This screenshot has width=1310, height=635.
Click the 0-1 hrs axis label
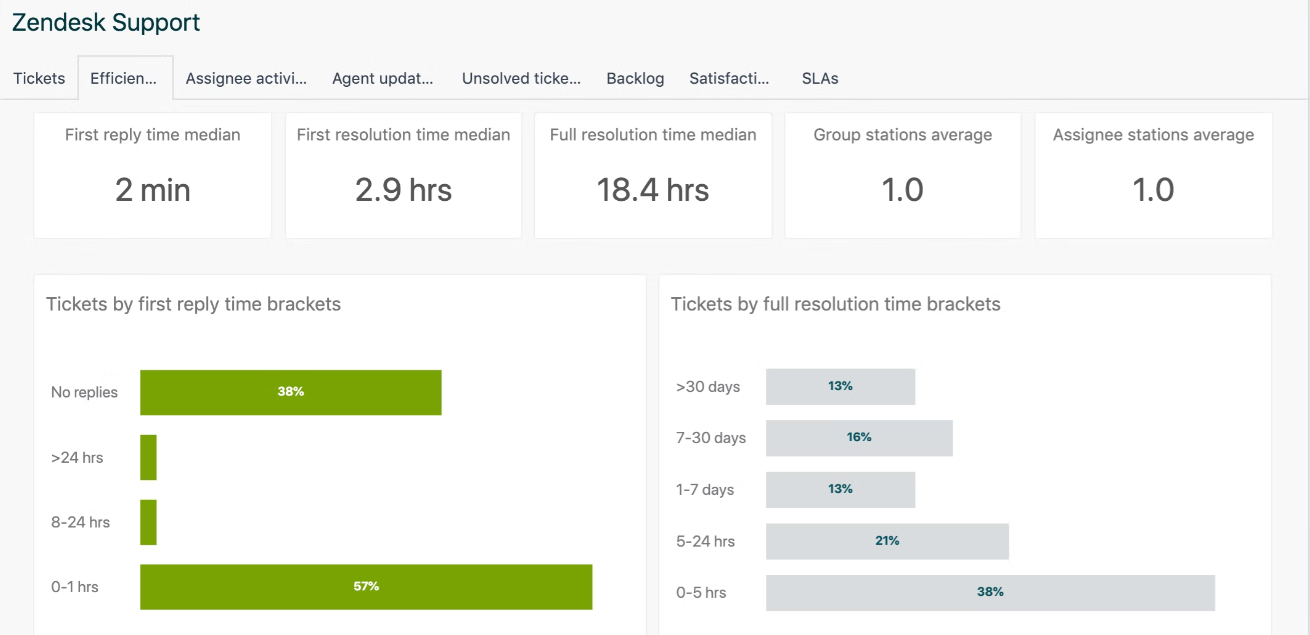pos(75,587)
